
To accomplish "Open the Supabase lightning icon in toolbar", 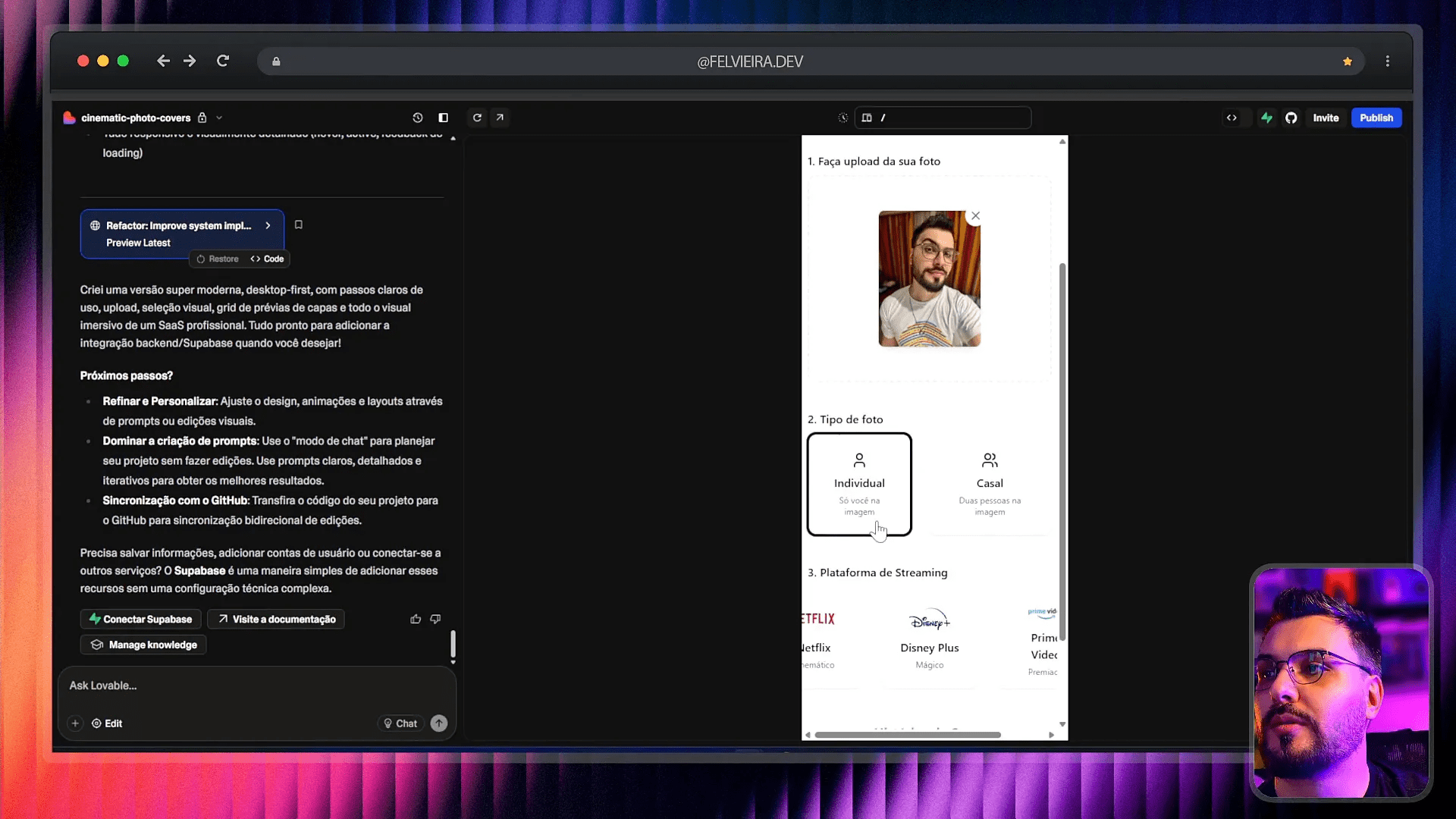I will 1266,118.
